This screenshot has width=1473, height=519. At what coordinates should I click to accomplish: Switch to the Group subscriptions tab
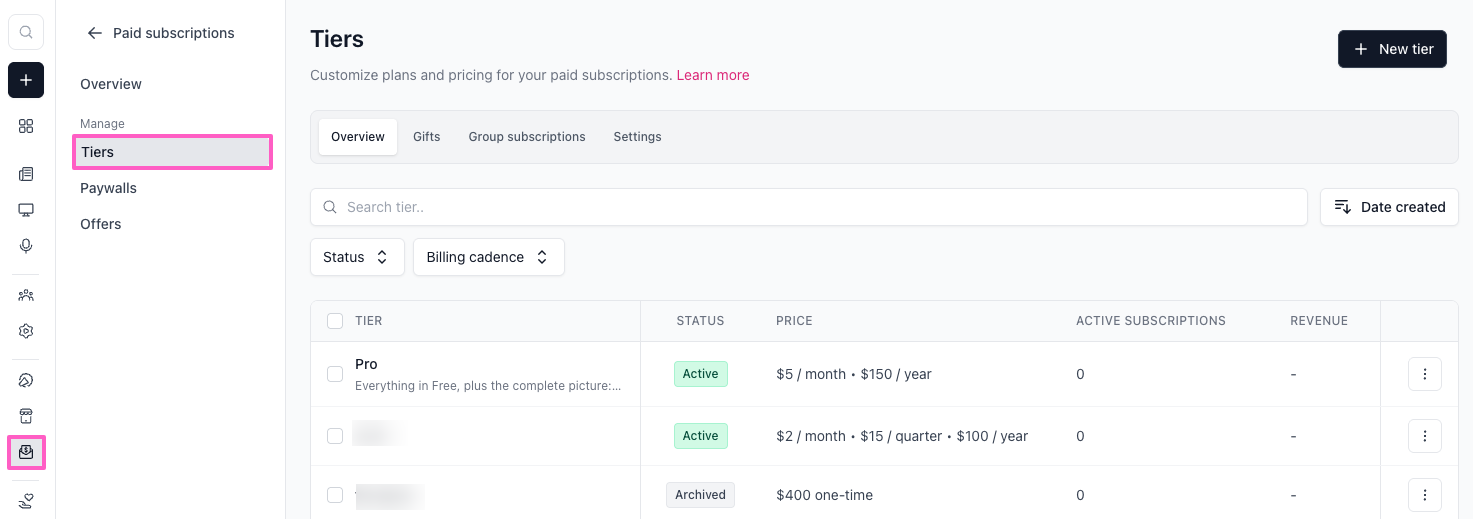tap(527, 137)
